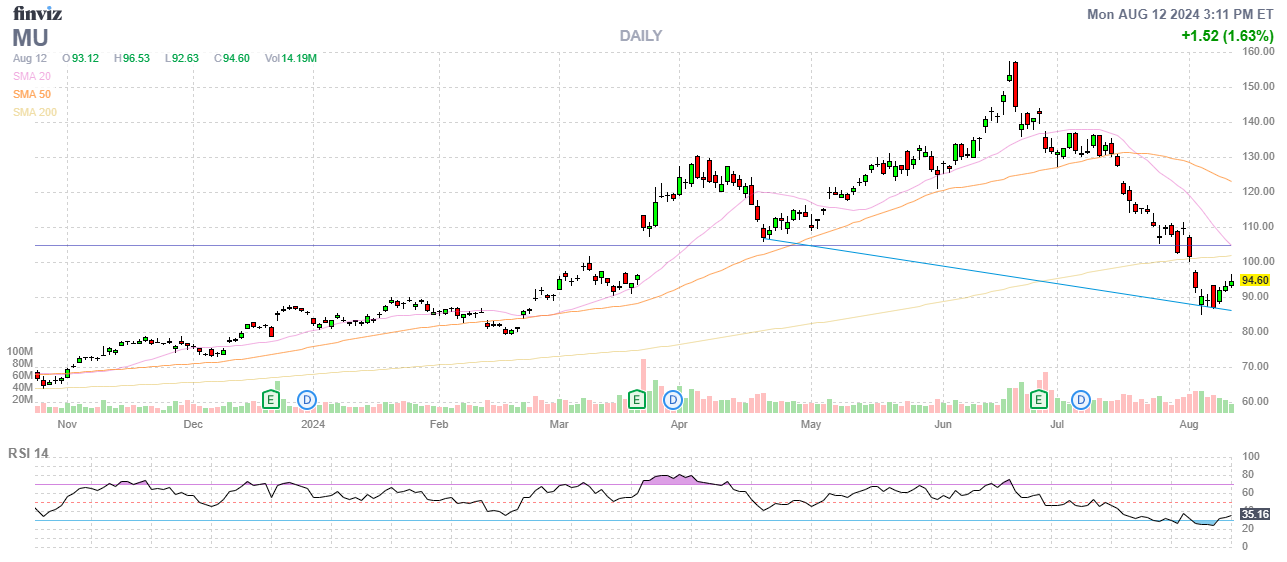
Task: Select the dividend "D" marker before 2024
Action: click(308, 400)
